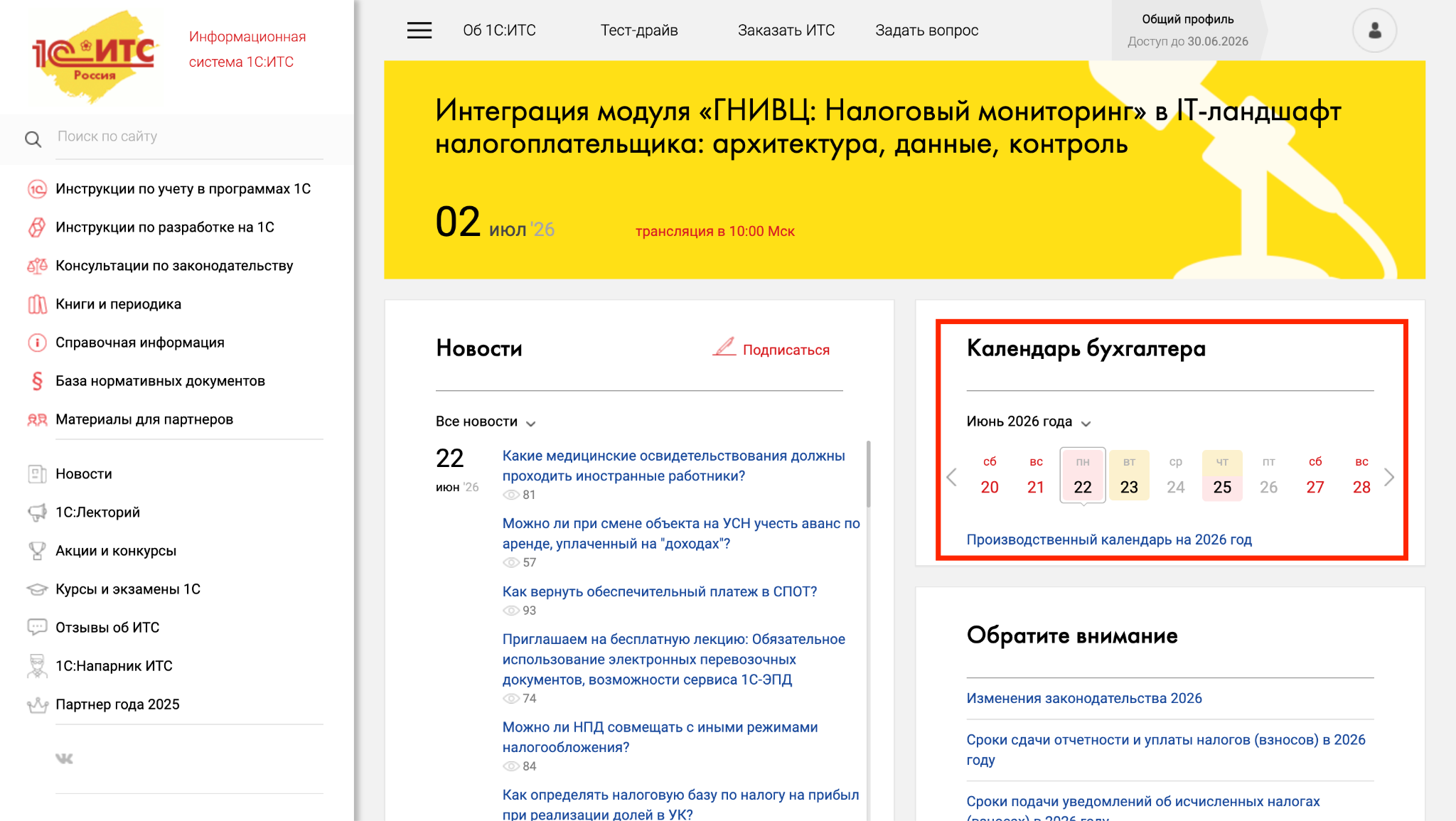Click the info icon beside Справочная информация
The width and height of the screenshot is (1456, 821).
point(37,343)
